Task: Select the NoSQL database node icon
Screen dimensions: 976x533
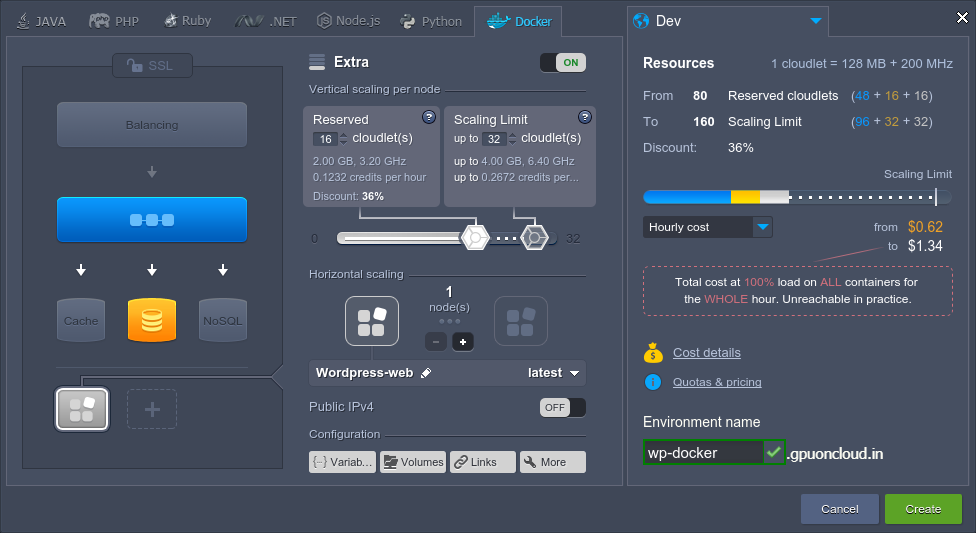Action: coord(222,320)
